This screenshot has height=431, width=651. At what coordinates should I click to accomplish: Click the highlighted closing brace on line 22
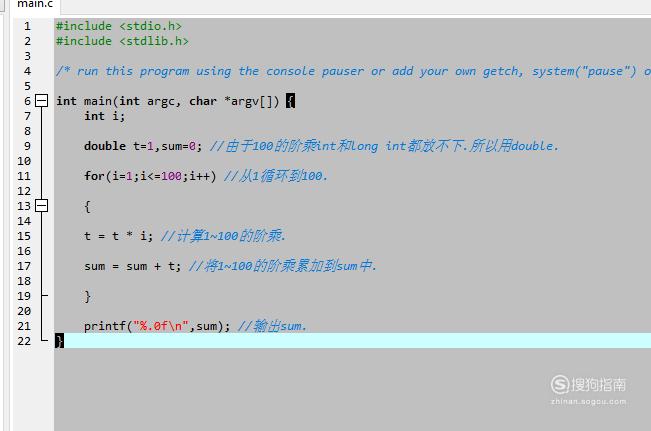tap(59, 341)
